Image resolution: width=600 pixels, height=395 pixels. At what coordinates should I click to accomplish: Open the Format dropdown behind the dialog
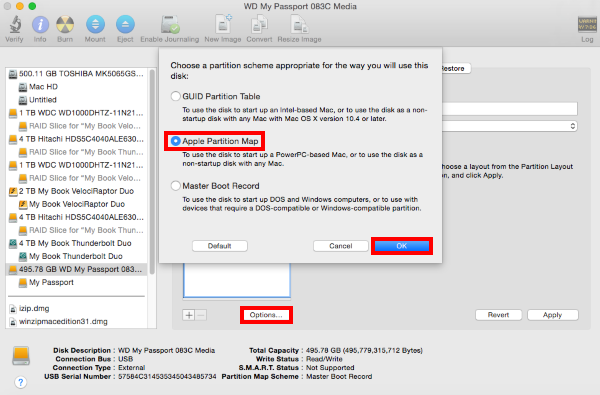[510, 126]
